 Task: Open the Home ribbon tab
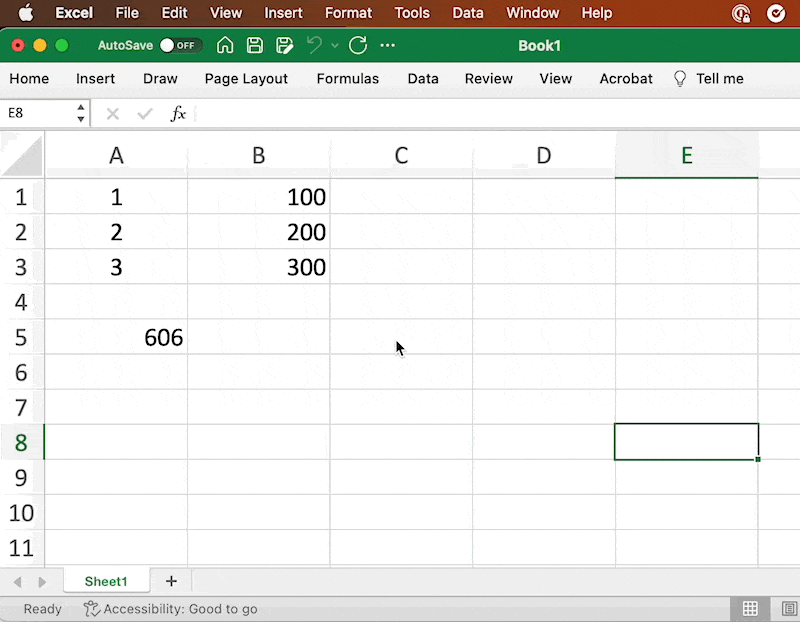click(x=29, y=79)
